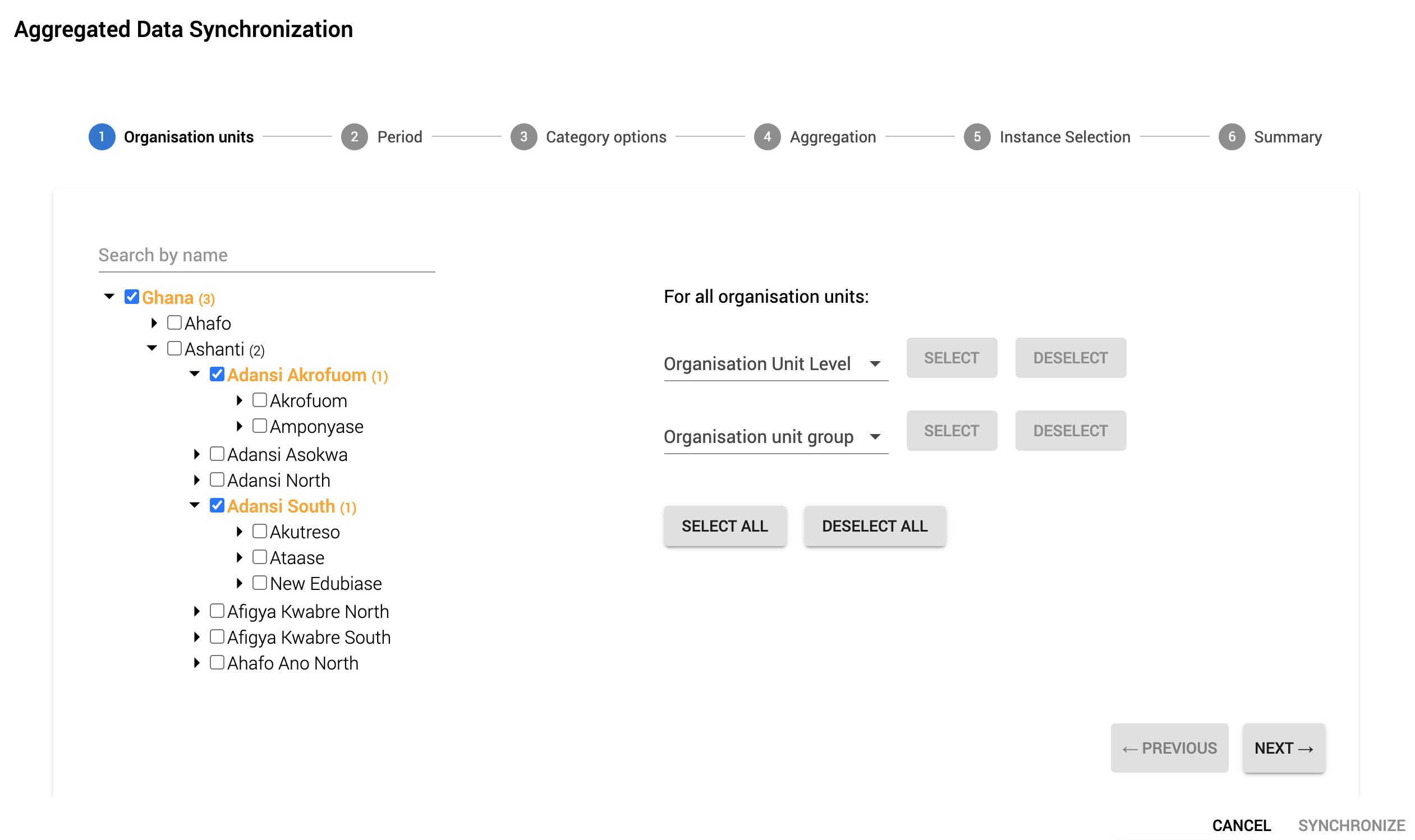Click the step 5 Instance Selection circle
This screenshot has width=1415, height=840.
click(x=976, y=136)
